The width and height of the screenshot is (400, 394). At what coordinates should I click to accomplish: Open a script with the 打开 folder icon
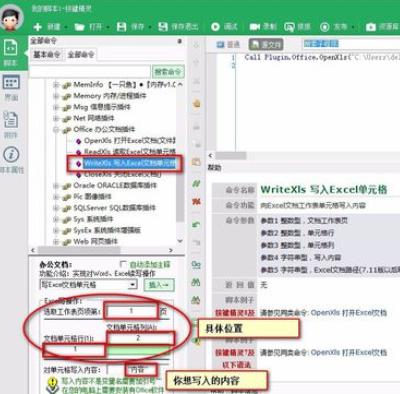coord(79,27)
